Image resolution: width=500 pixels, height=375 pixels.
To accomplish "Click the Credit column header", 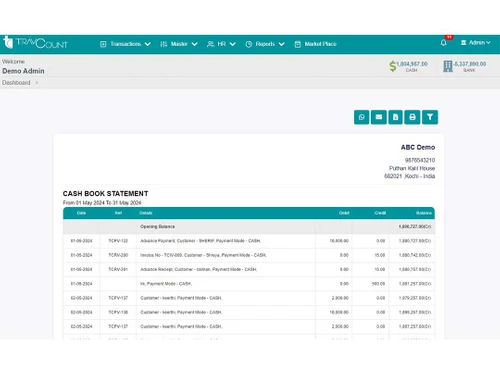I will tap(380, 213).
